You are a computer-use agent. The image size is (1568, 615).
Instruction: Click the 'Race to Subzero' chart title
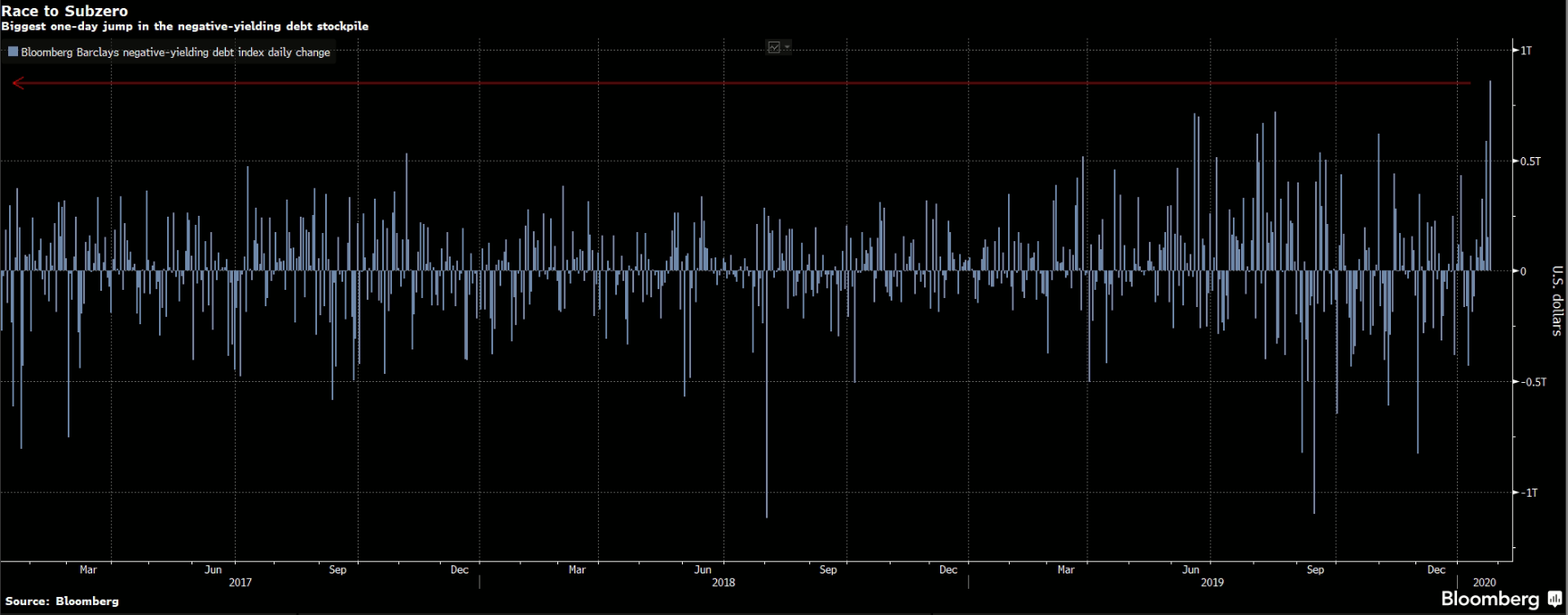click(64, 11)
